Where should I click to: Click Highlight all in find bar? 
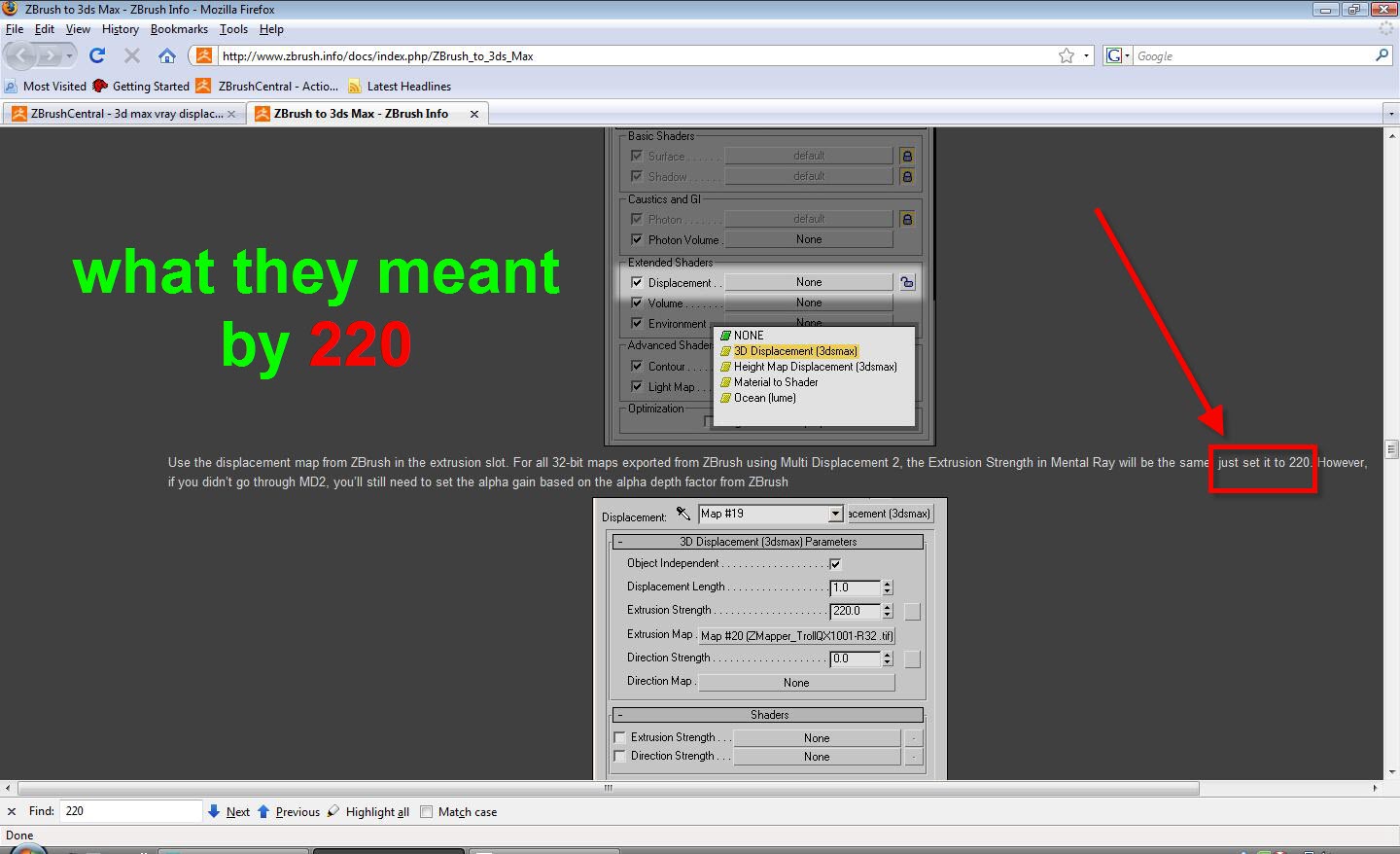pyautogui.click(x=367, y=811)
